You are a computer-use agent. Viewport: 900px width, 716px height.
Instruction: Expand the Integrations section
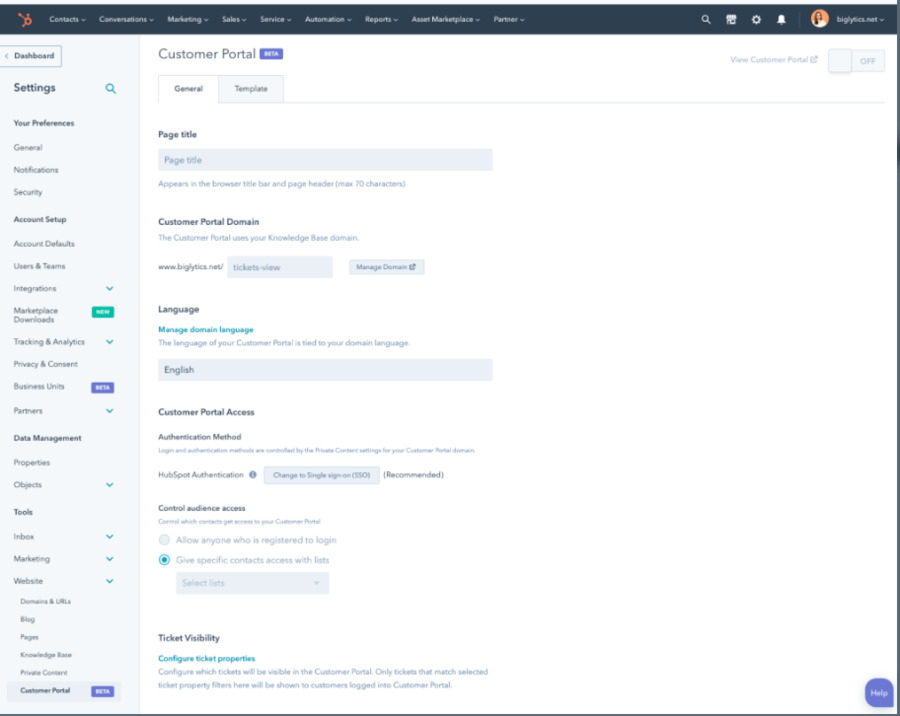coord(110,288)
